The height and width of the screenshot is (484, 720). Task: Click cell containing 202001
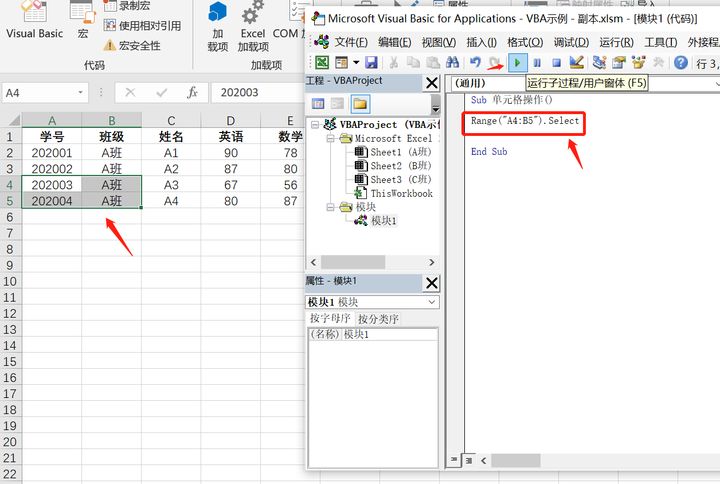[52, 152]
